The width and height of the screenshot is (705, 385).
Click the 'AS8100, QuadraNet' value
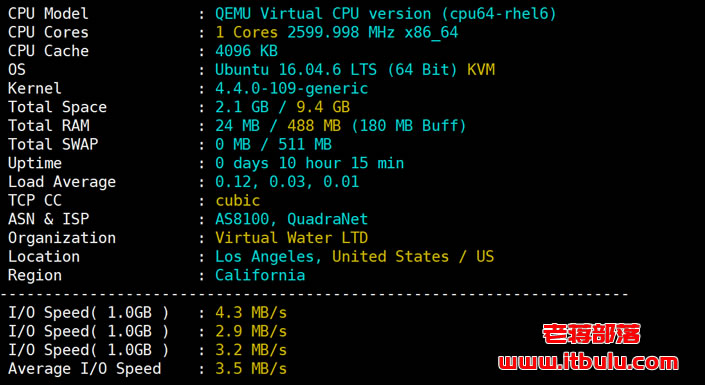click(x=291, y=220)
